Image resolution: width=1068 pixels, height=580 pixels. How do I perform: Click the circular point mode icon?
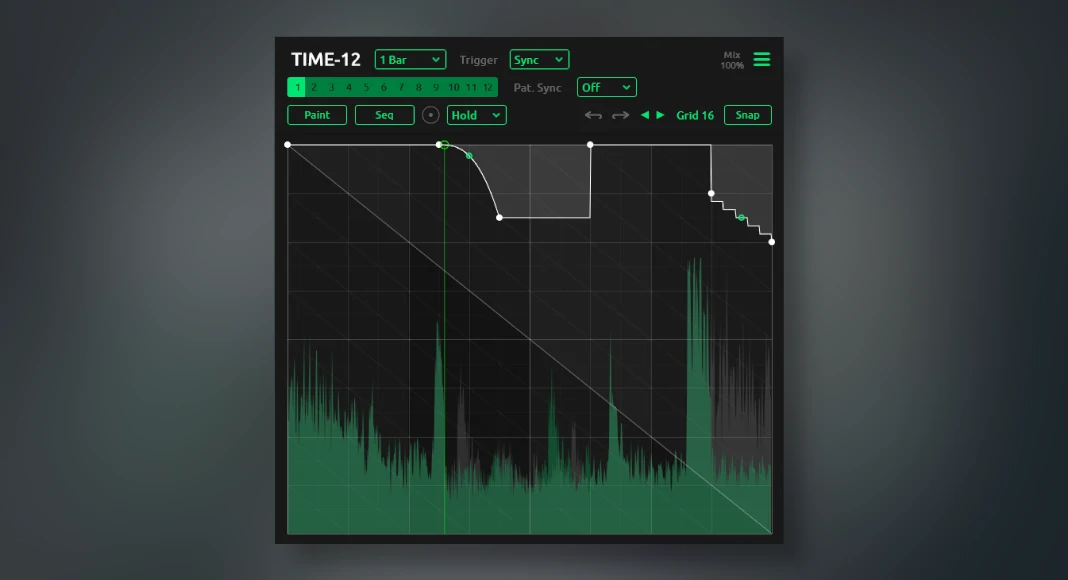point(431,115)
